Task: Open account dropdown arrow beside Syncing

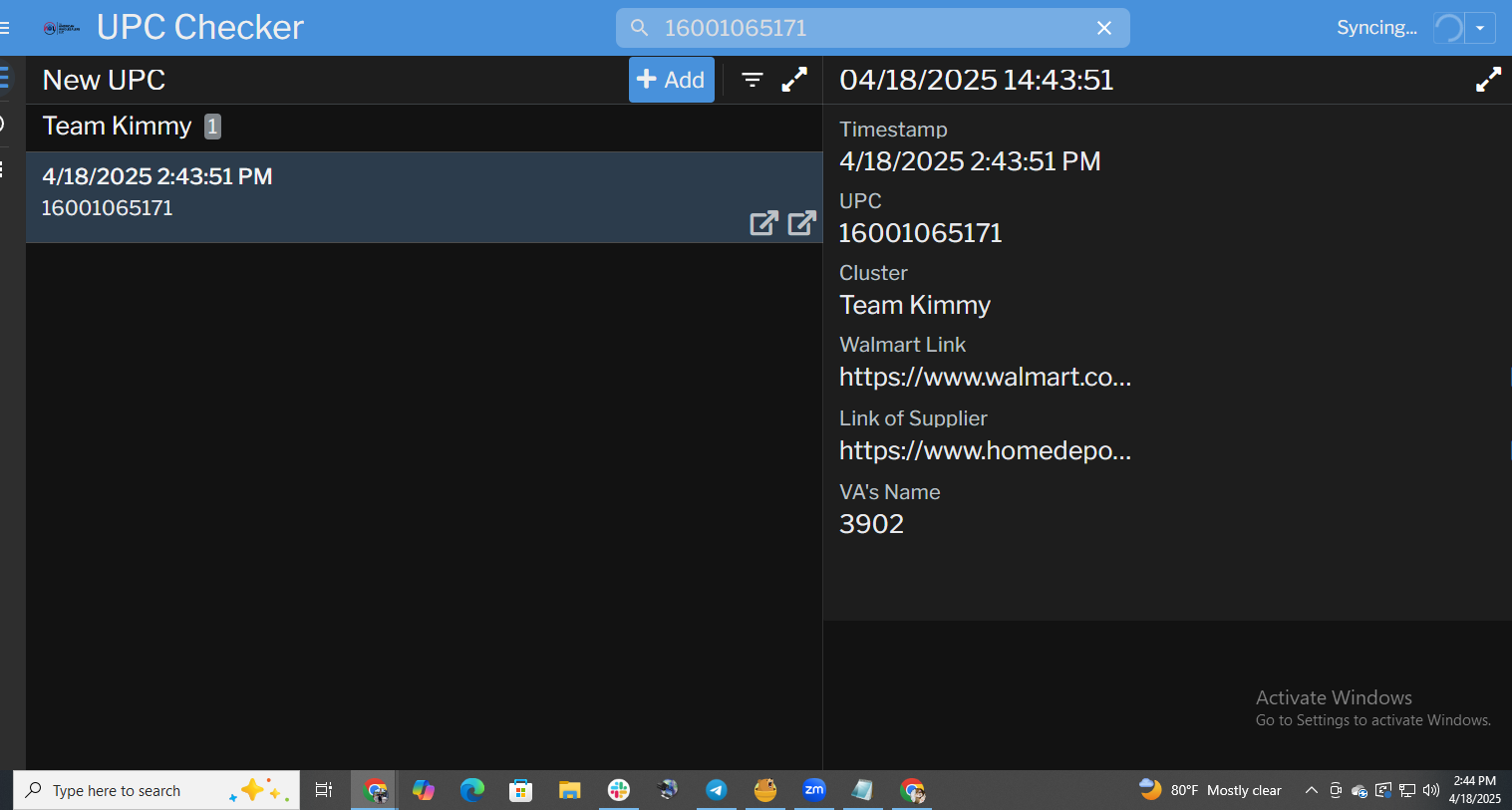Action: [1480, 28]
